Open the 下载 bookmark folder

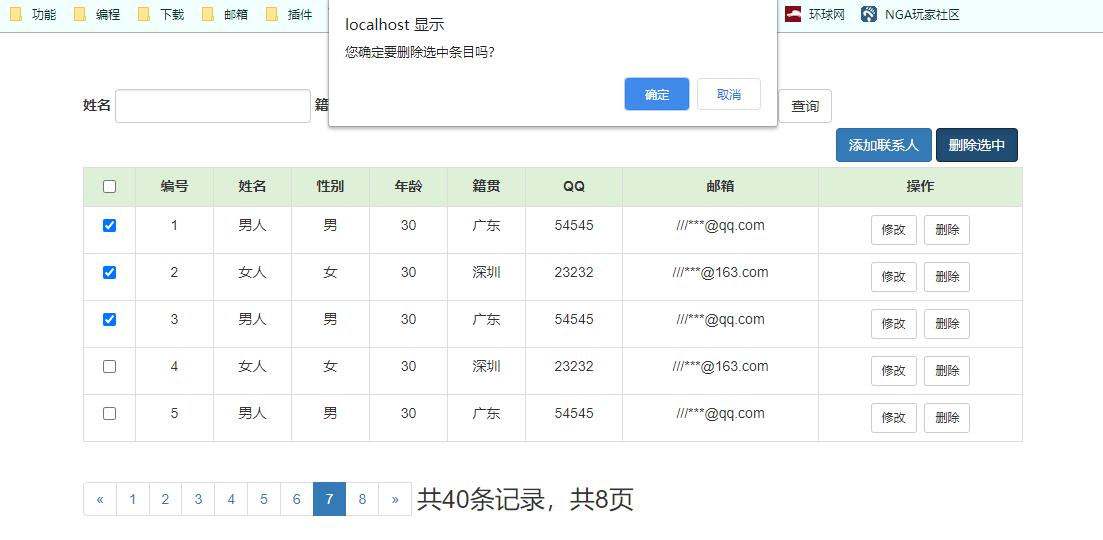pos(162,14)
